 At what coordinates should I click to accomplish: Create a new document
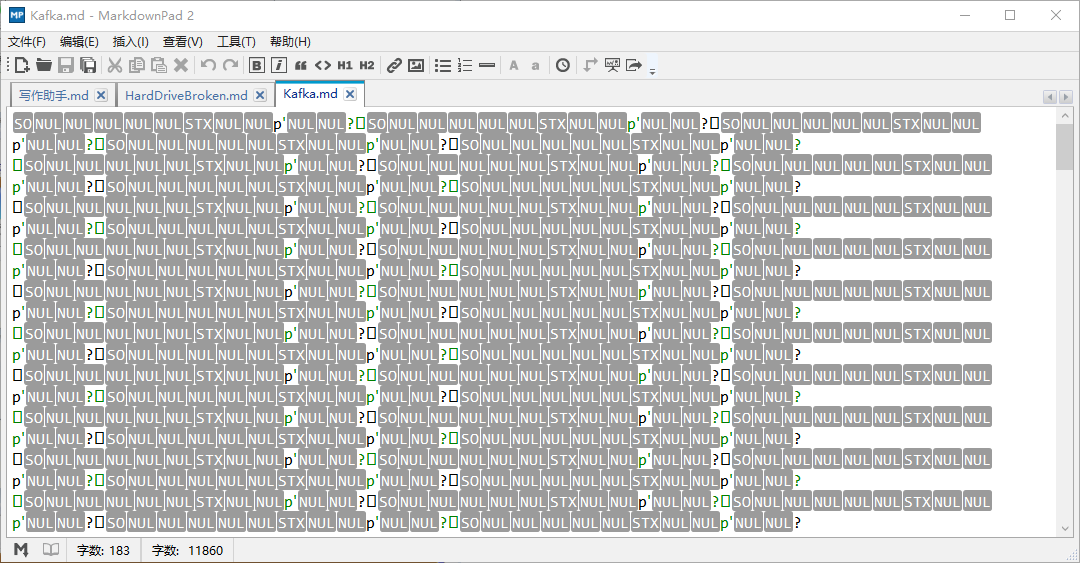(x=22, y=65)
